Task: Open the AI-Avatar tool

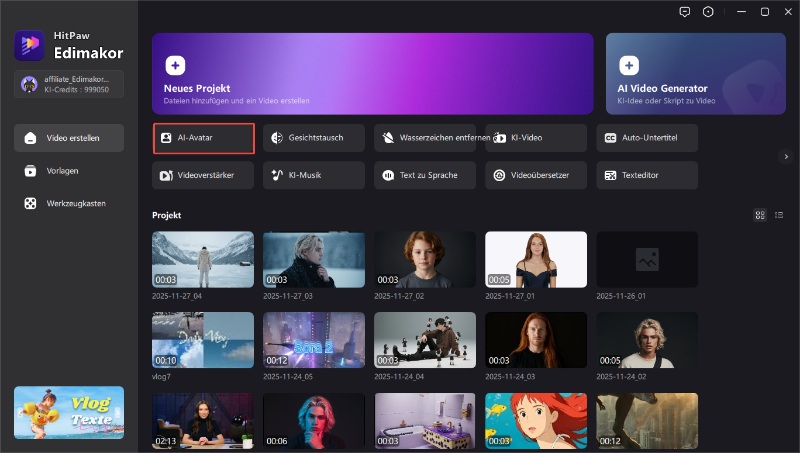Action: (204, 138)
